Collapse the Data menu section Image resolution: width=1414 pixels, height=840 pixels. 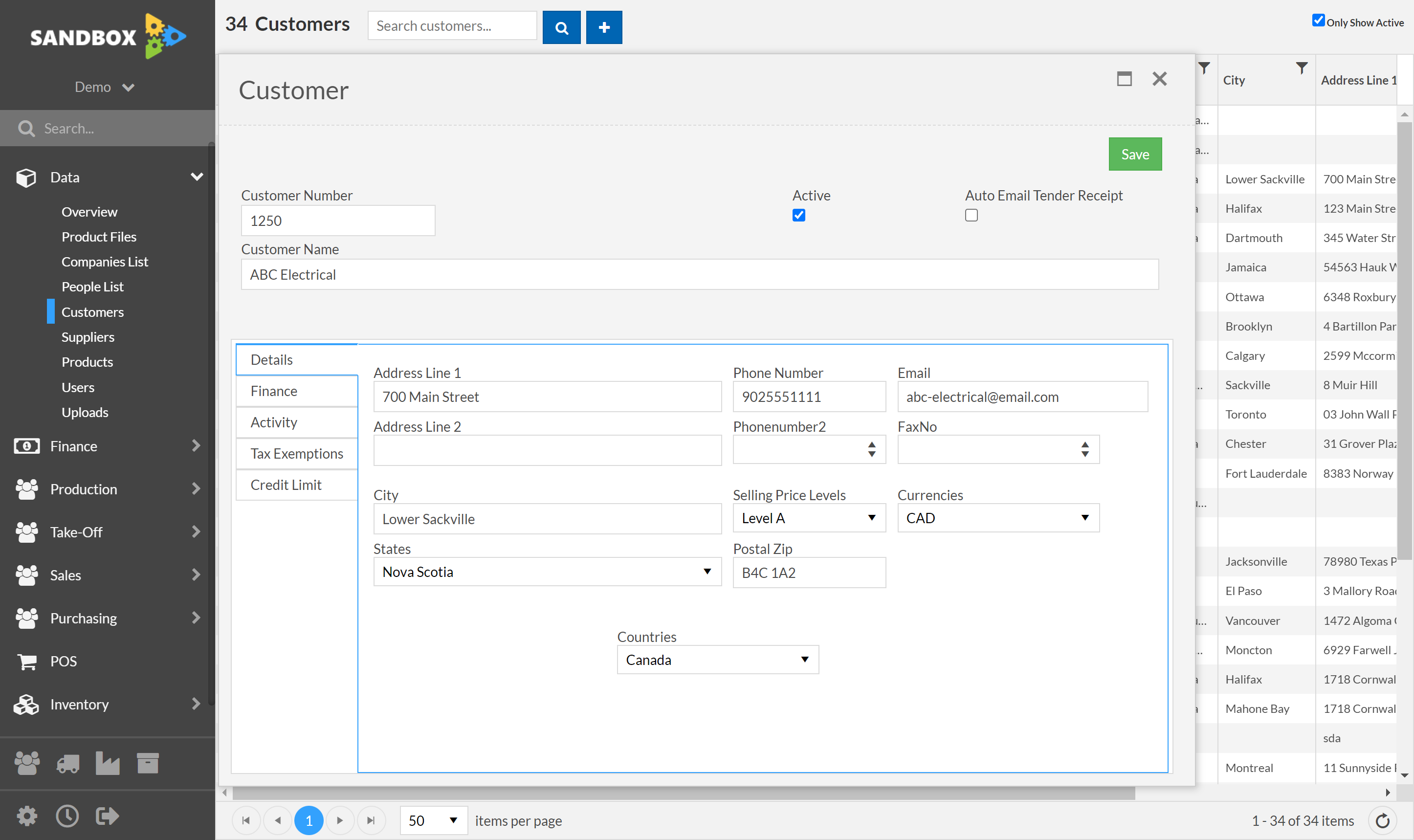click(197, 177)
